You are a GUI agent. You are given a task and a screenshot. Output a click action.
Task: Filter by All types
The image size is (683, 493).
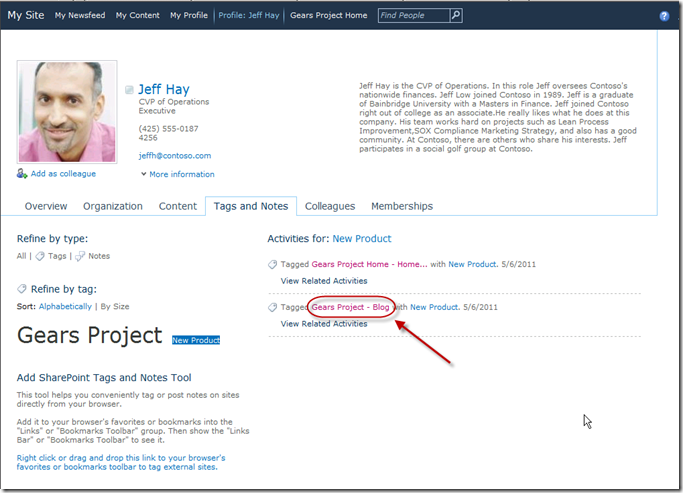pyautogui.click(x=21, y=256)
